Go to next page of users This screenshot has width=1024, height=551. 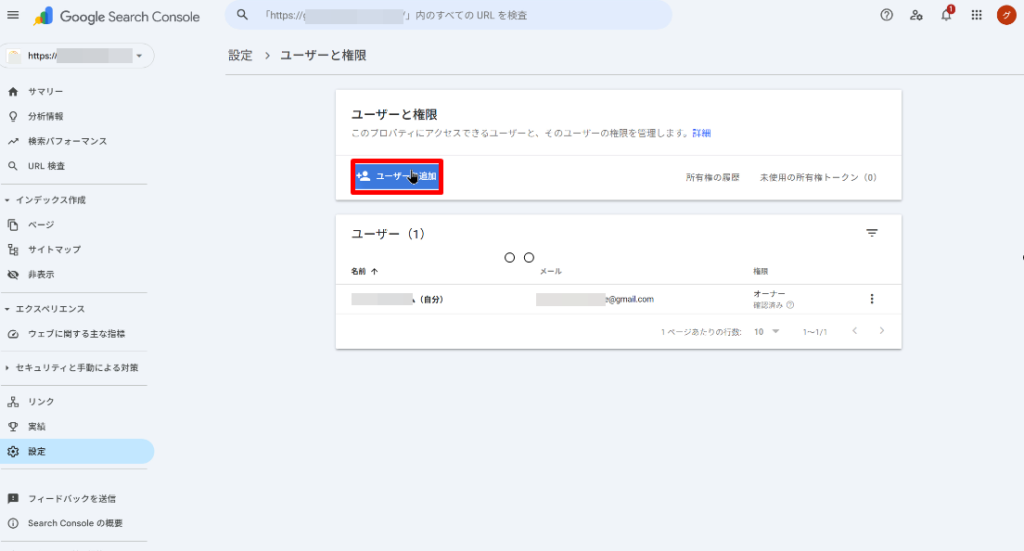(x=882, y=331)
